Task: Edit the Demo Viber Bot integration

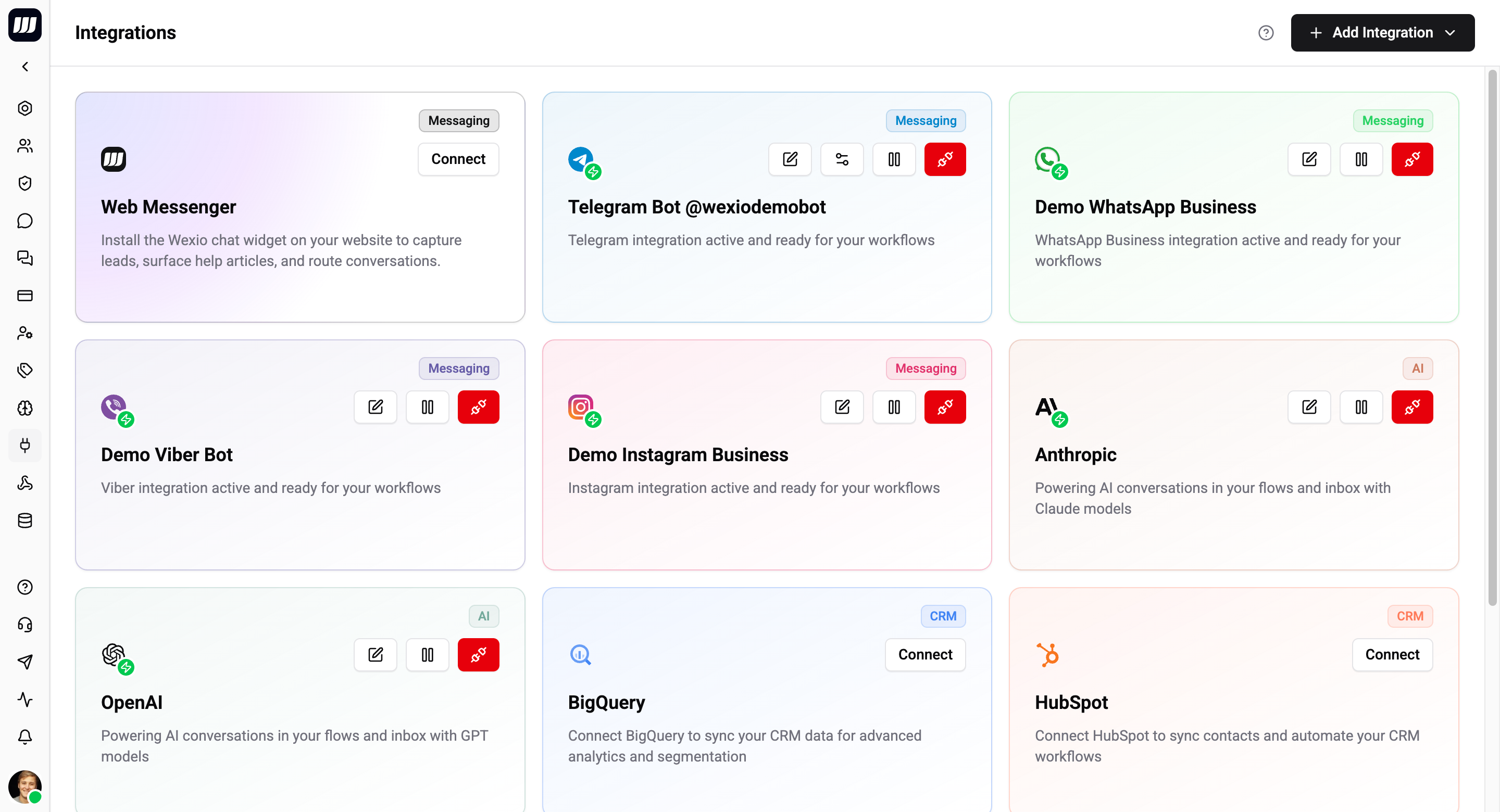Action: 376,407
